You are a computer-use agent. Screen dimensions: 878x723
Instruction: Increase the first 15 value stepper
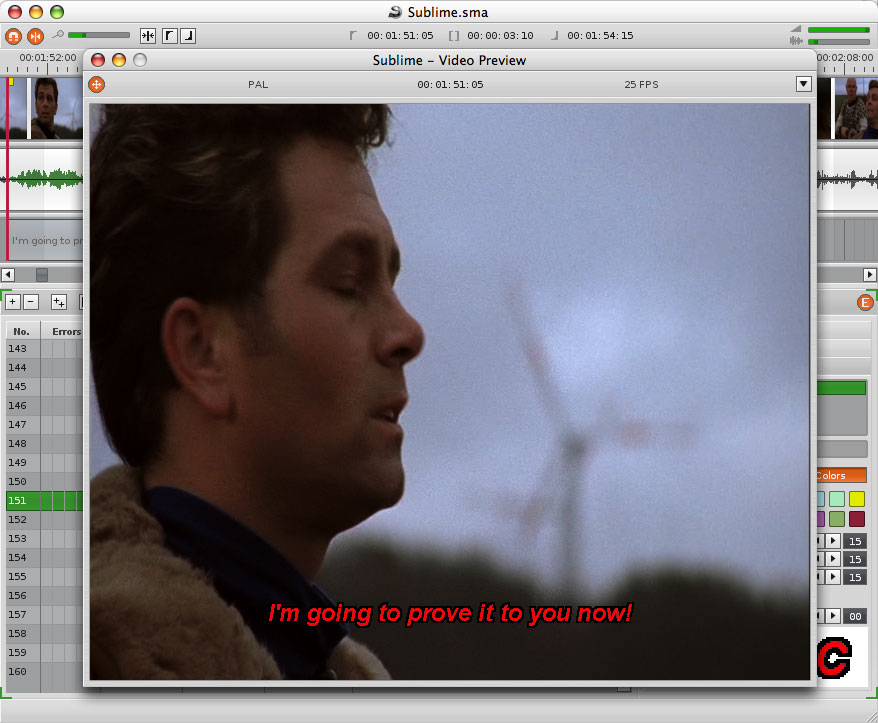coord(833,541)
